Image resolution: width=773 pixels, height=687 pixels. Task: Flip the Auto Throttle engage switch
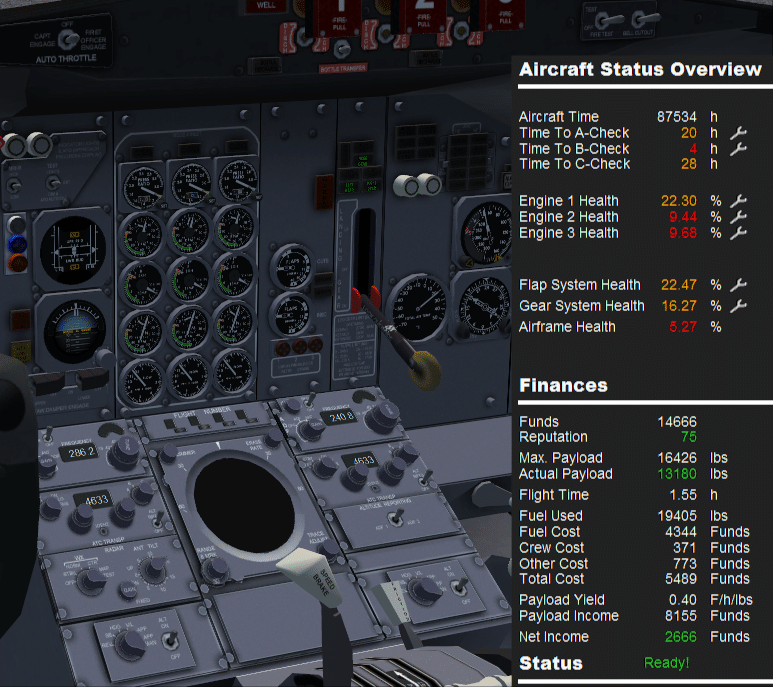coord(69,40)
